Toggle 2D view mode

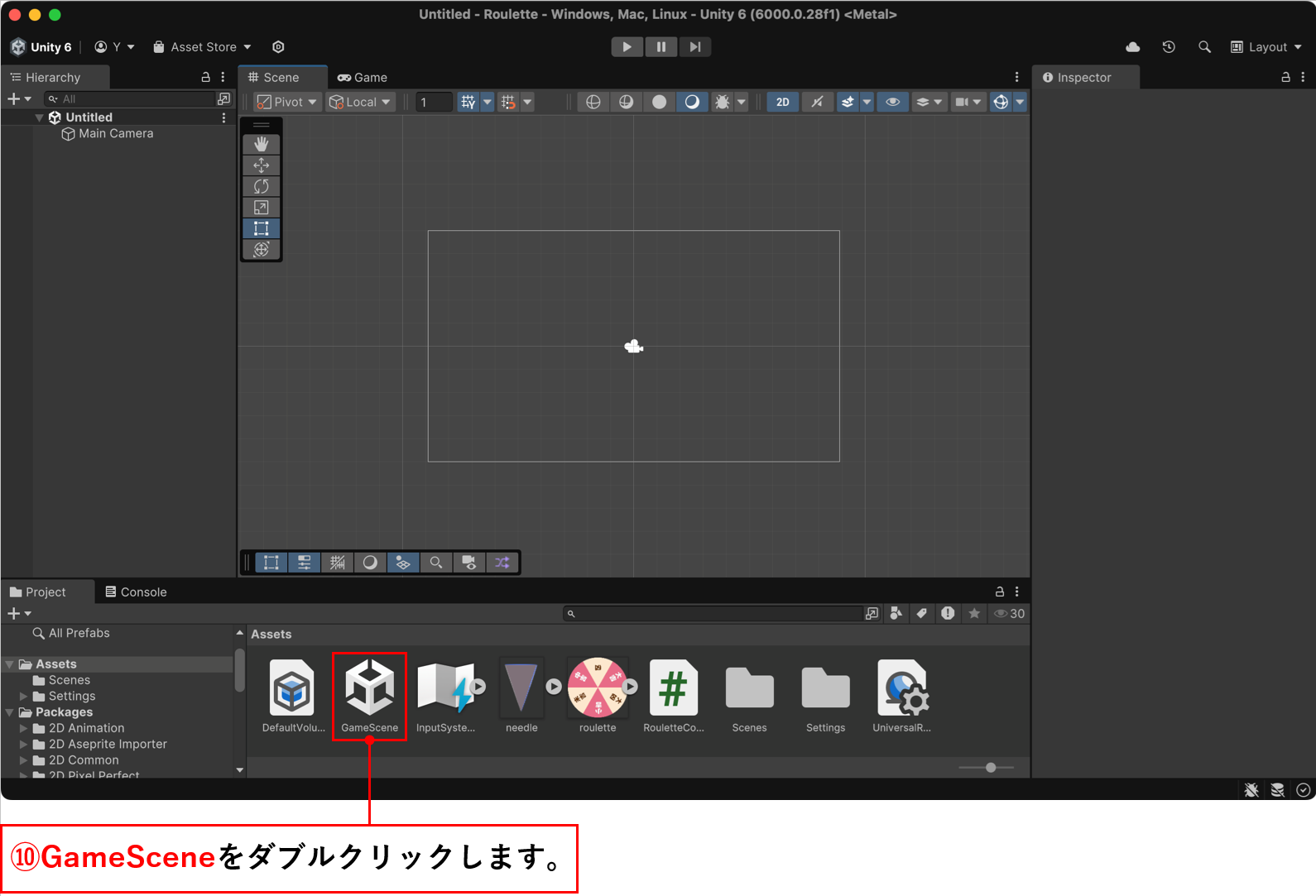783,102
